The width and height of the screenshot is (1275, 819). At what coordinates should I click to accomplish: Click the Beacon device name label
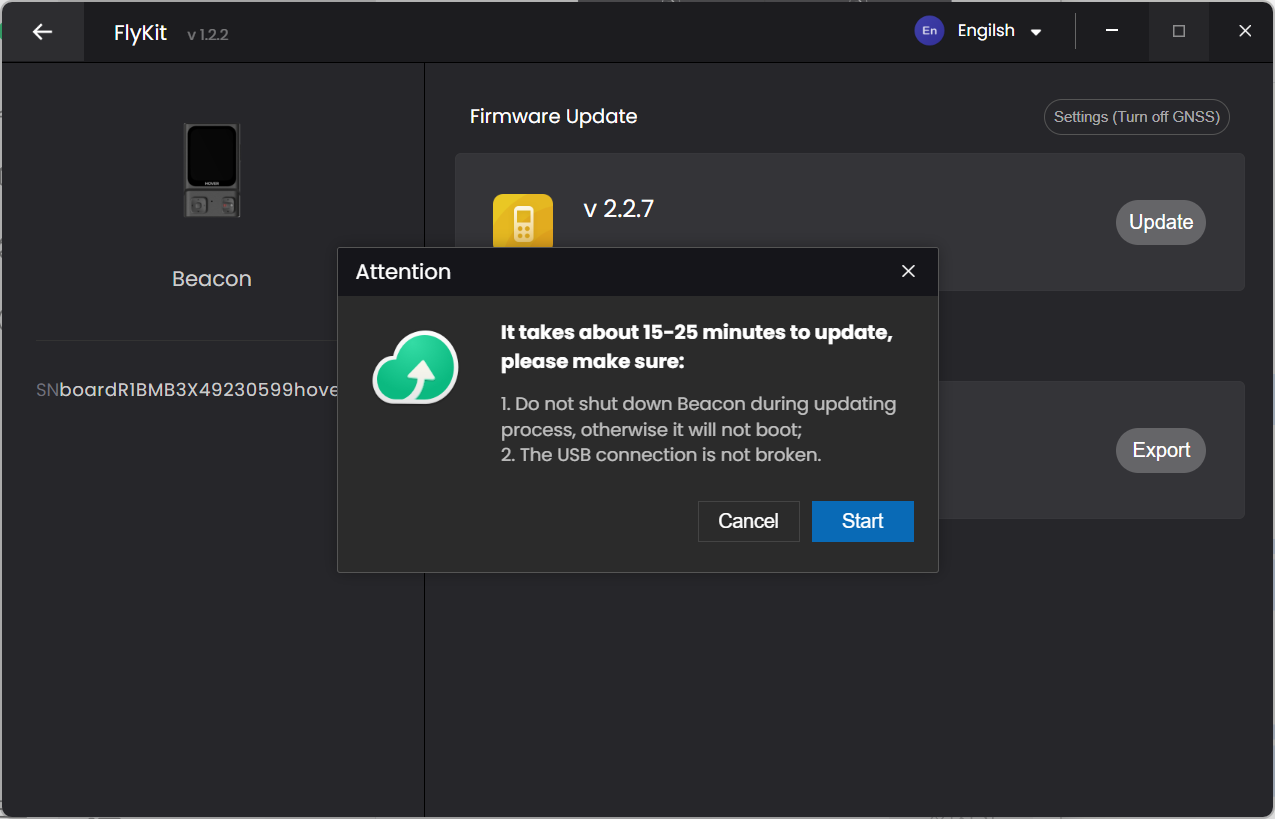tap(212, 279)
